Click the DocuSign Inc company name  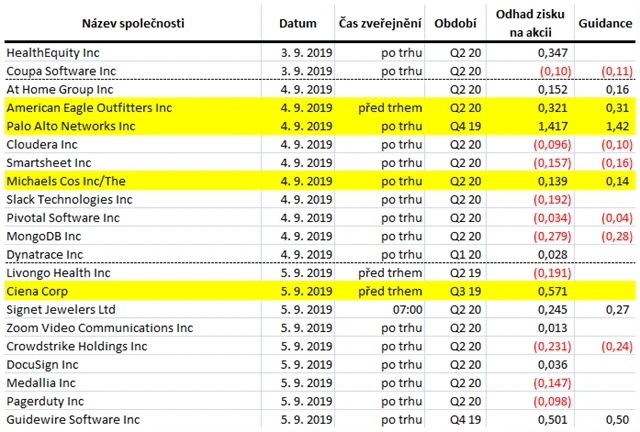click(x=42, y=365)
